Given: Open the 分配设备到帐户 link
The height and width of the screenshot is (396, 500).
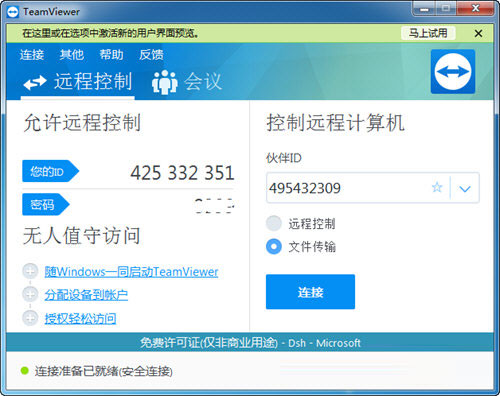Looking at the screenshot, I should pos(86,295).
